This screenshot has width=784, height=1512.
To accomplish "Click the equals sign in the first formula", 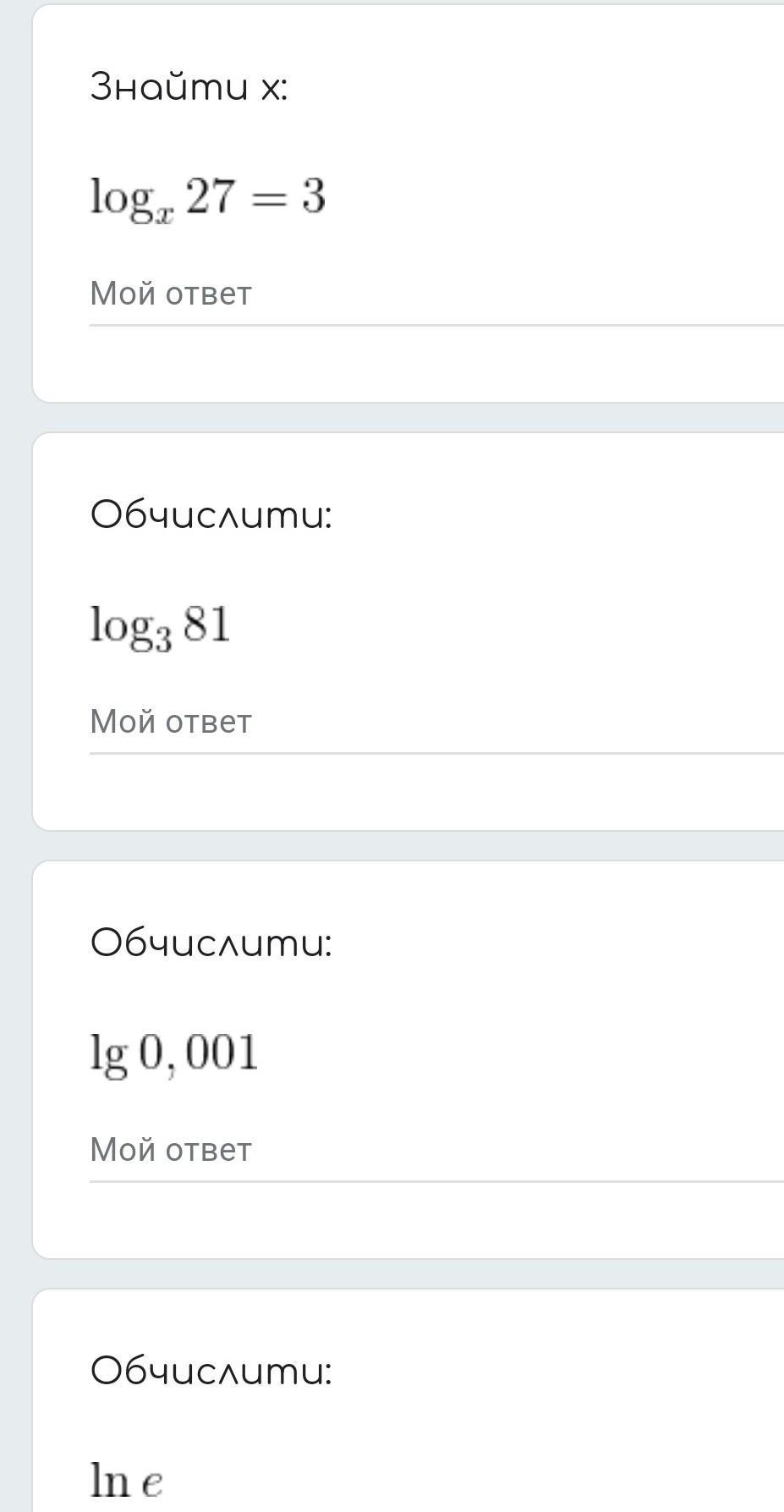I will [x=268, y=198].
